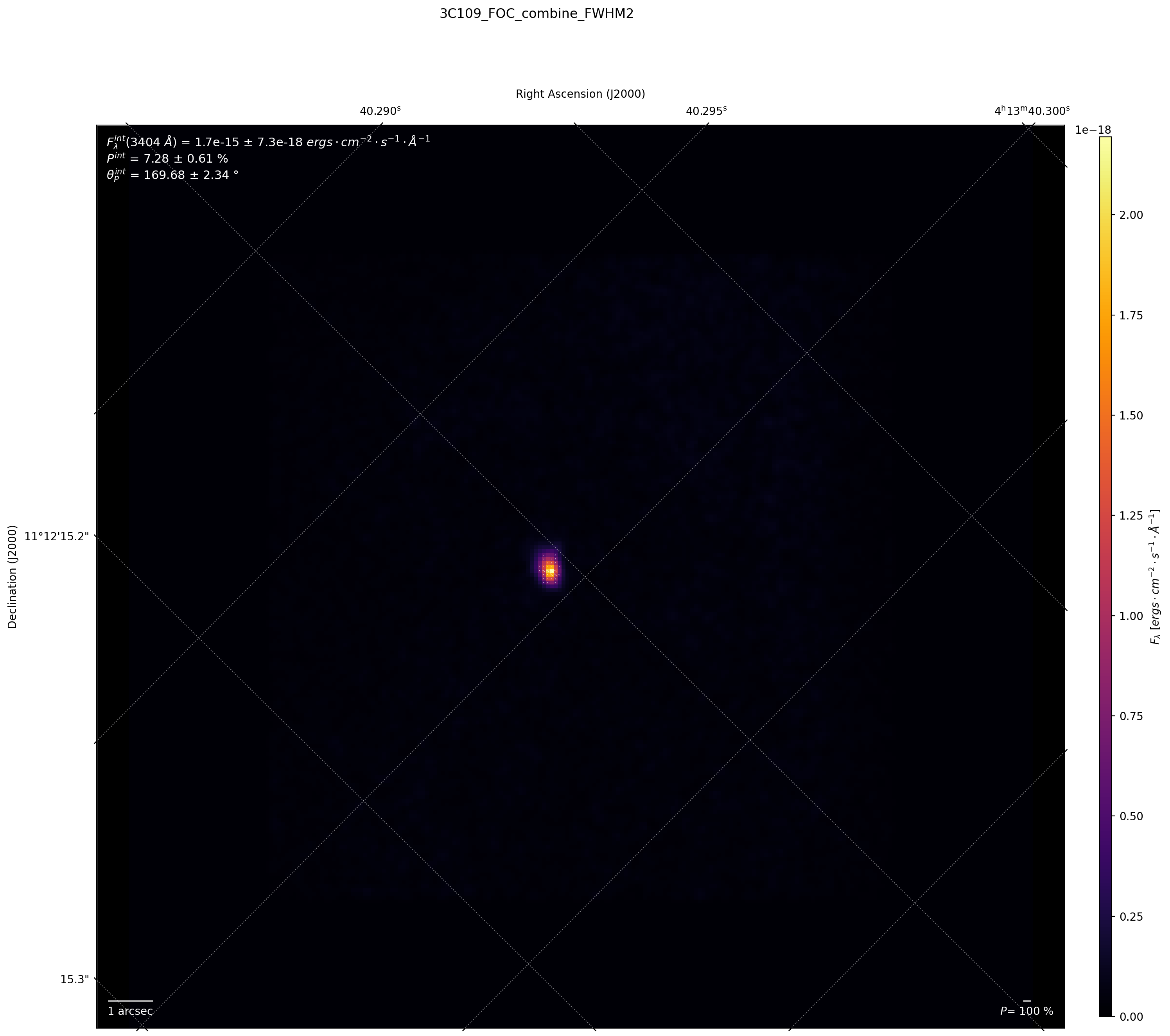Click the plot title 3C109_FOC_combine_FWHM2
Viewport: 1170px width, 1036px height.
pos(537,14)
